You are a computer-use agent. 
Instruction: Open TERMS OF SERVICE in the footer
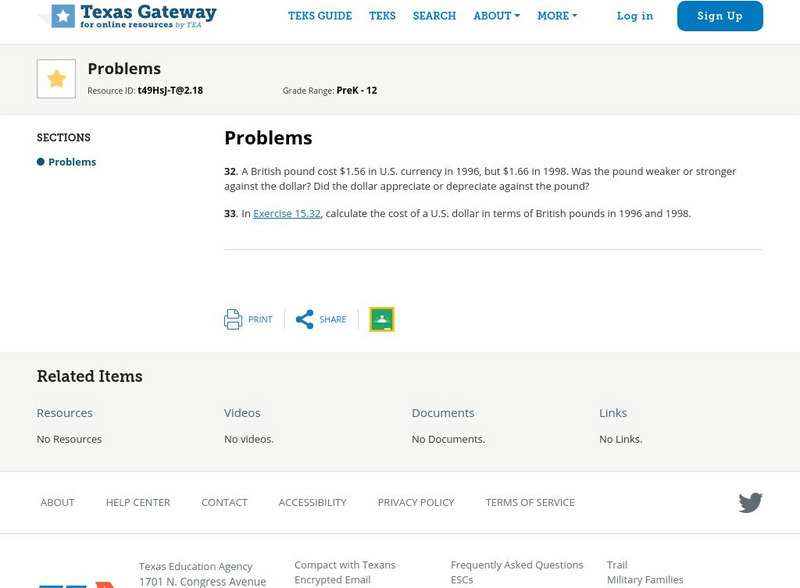529,502
